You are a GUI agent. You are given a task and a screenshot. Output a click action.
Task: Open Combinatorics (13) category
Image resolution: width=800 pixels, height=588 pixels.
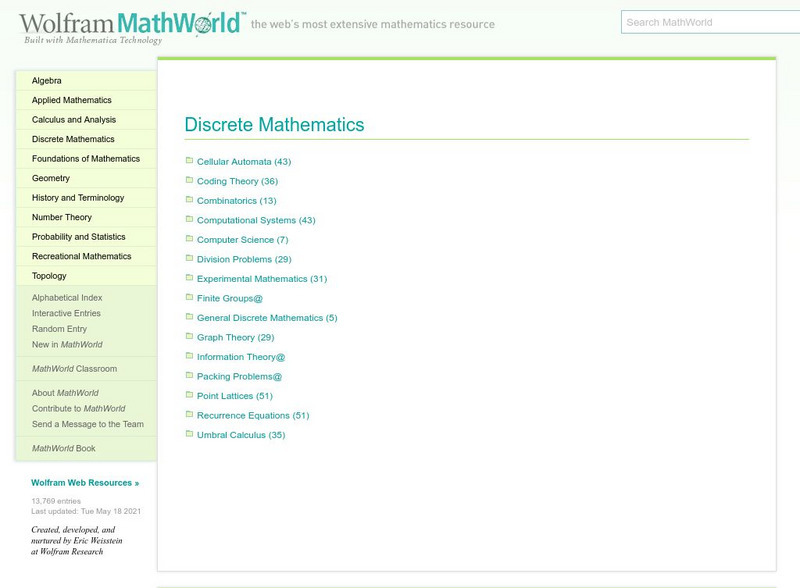pyautogui.click(x=237, y=201)
